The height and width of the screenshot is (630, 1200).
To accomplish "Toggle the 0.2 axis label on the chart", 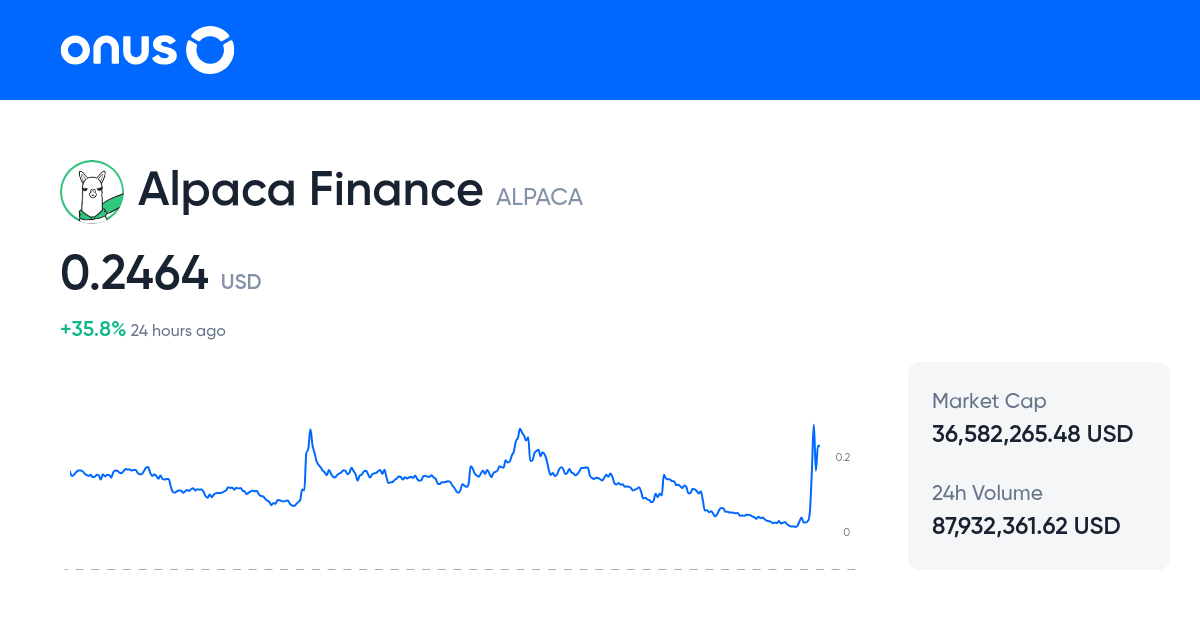I will click(x=844, y=457).
